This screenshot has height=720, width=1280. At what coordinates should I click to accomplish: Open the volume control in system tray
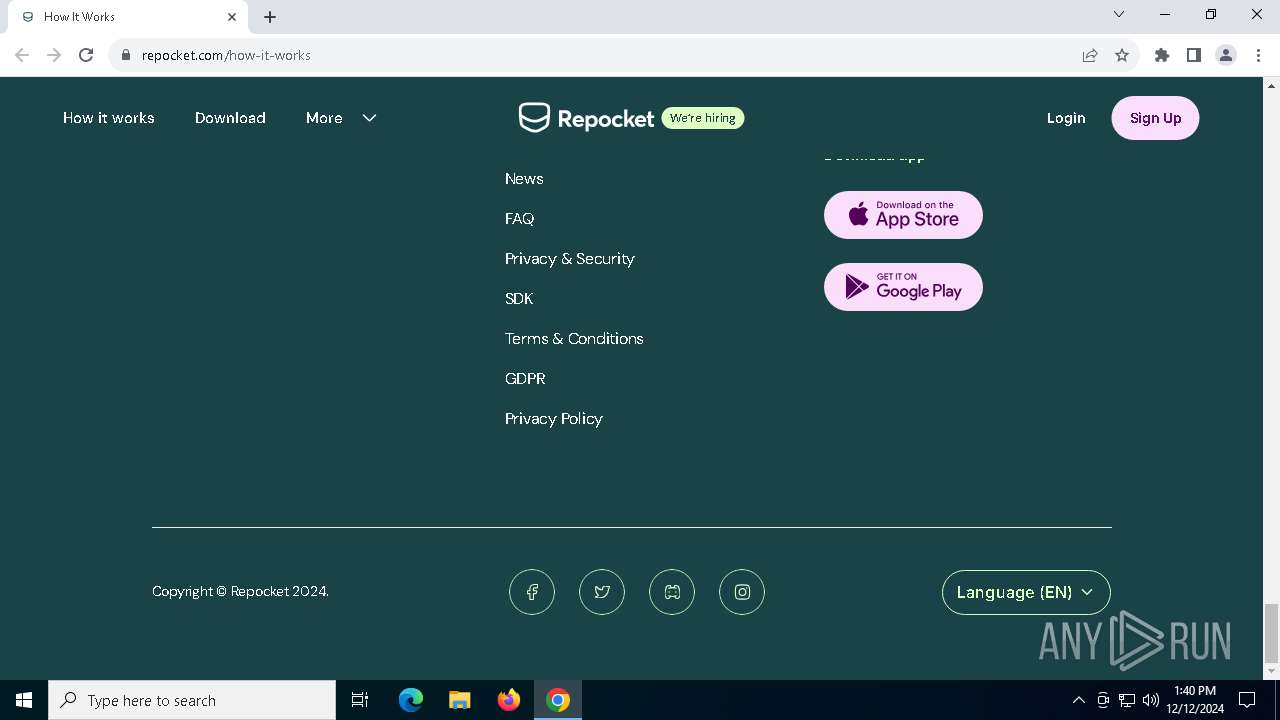pyautogui.click(x=1151, y=700)
